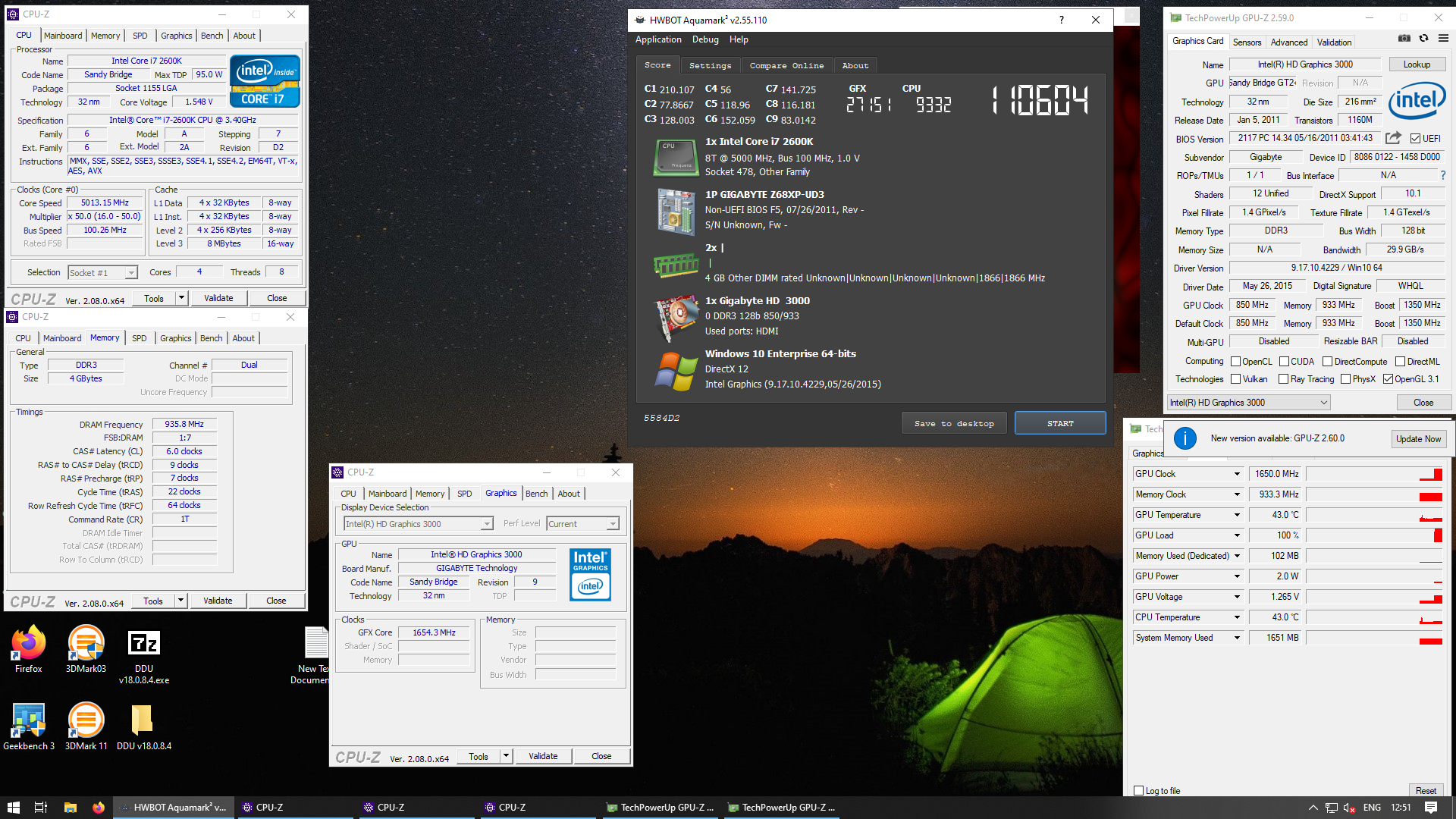Click Validate in CPU-Z Graphics window
Viewport: 1456px width, 819px height.
click(543, 756)
